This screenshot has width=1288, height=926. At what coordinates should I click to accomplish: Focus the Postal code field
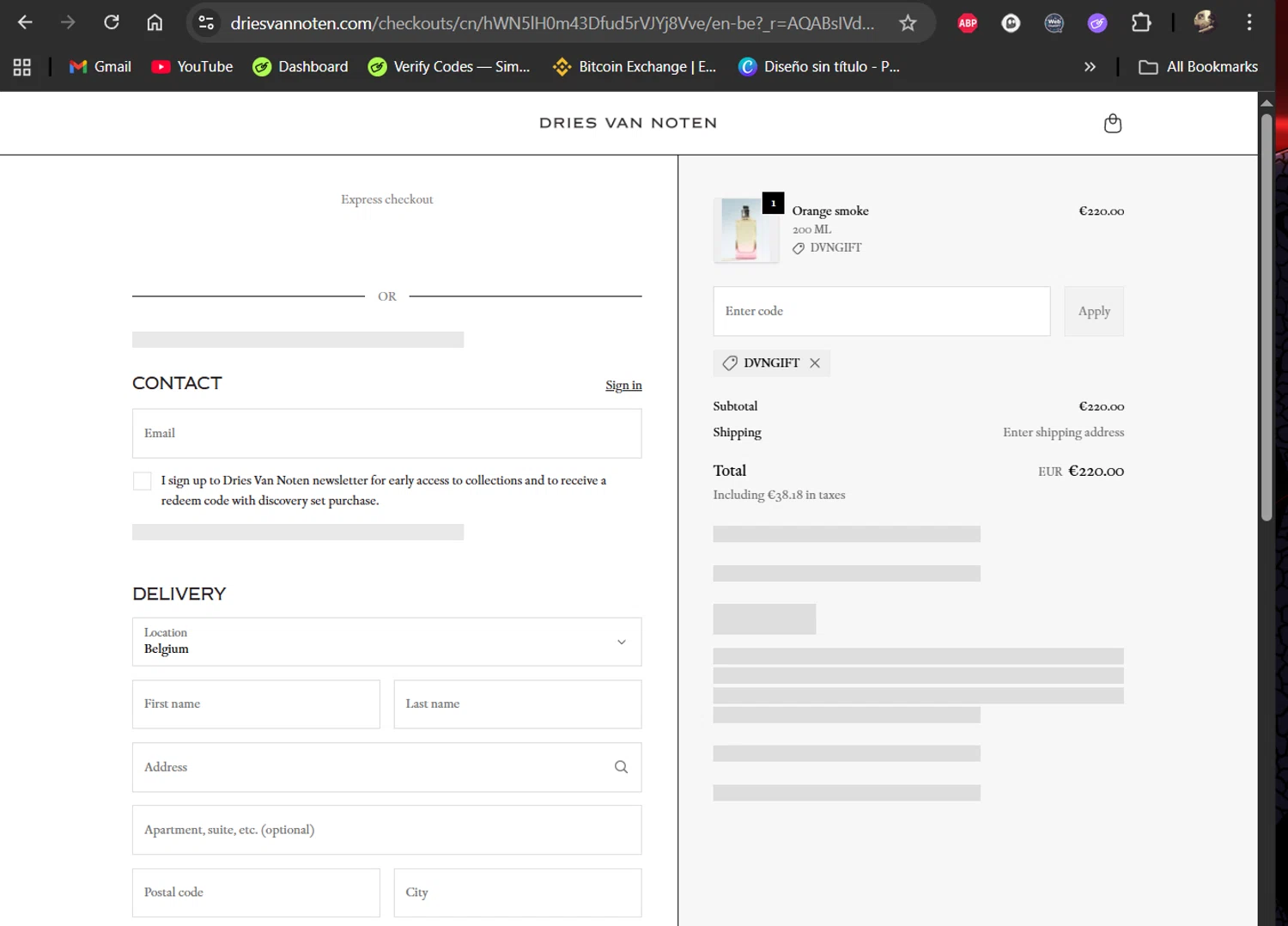point(256,892)
